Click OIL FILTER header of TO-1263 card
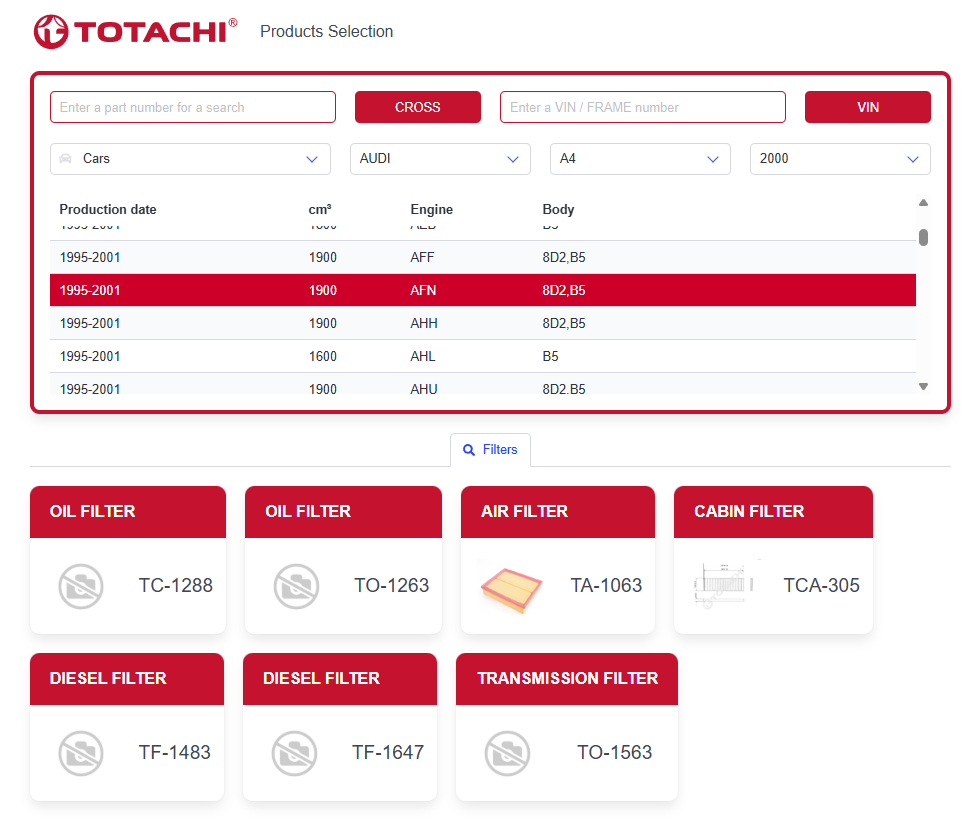 (x=343, y=512)
